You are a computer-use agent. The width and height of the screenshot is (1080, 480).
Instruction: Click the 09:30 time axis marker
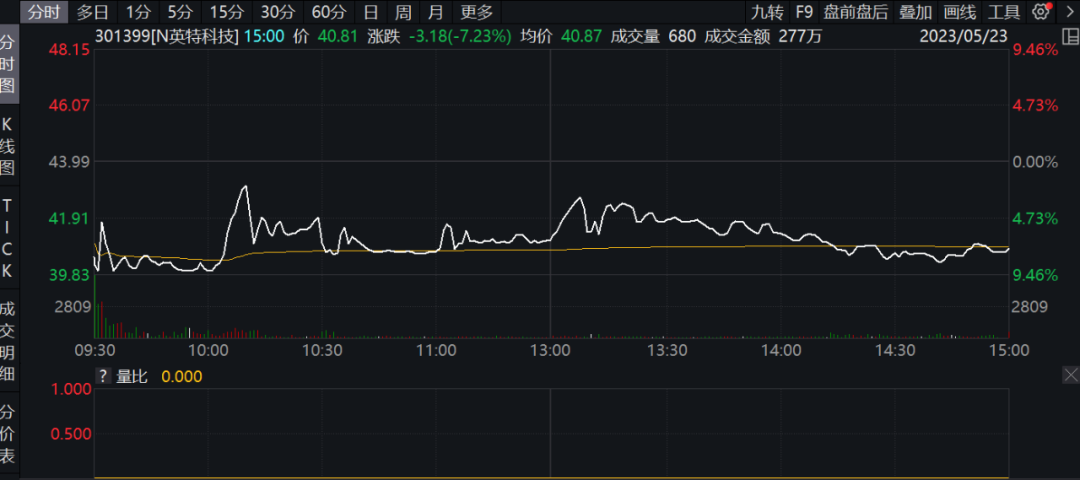94,351
